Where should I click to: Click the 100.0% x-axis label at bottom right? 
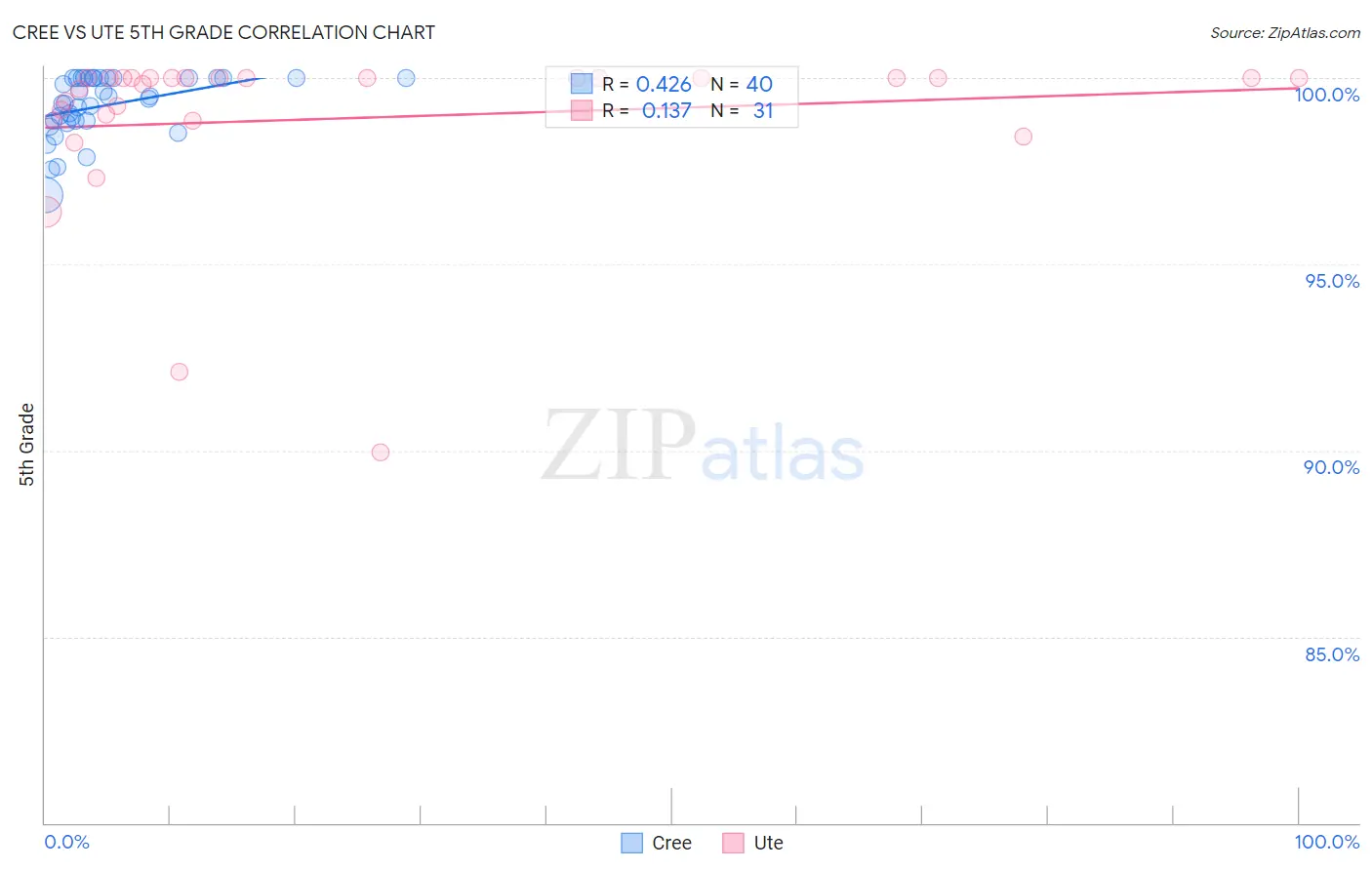click(1327, 842)
